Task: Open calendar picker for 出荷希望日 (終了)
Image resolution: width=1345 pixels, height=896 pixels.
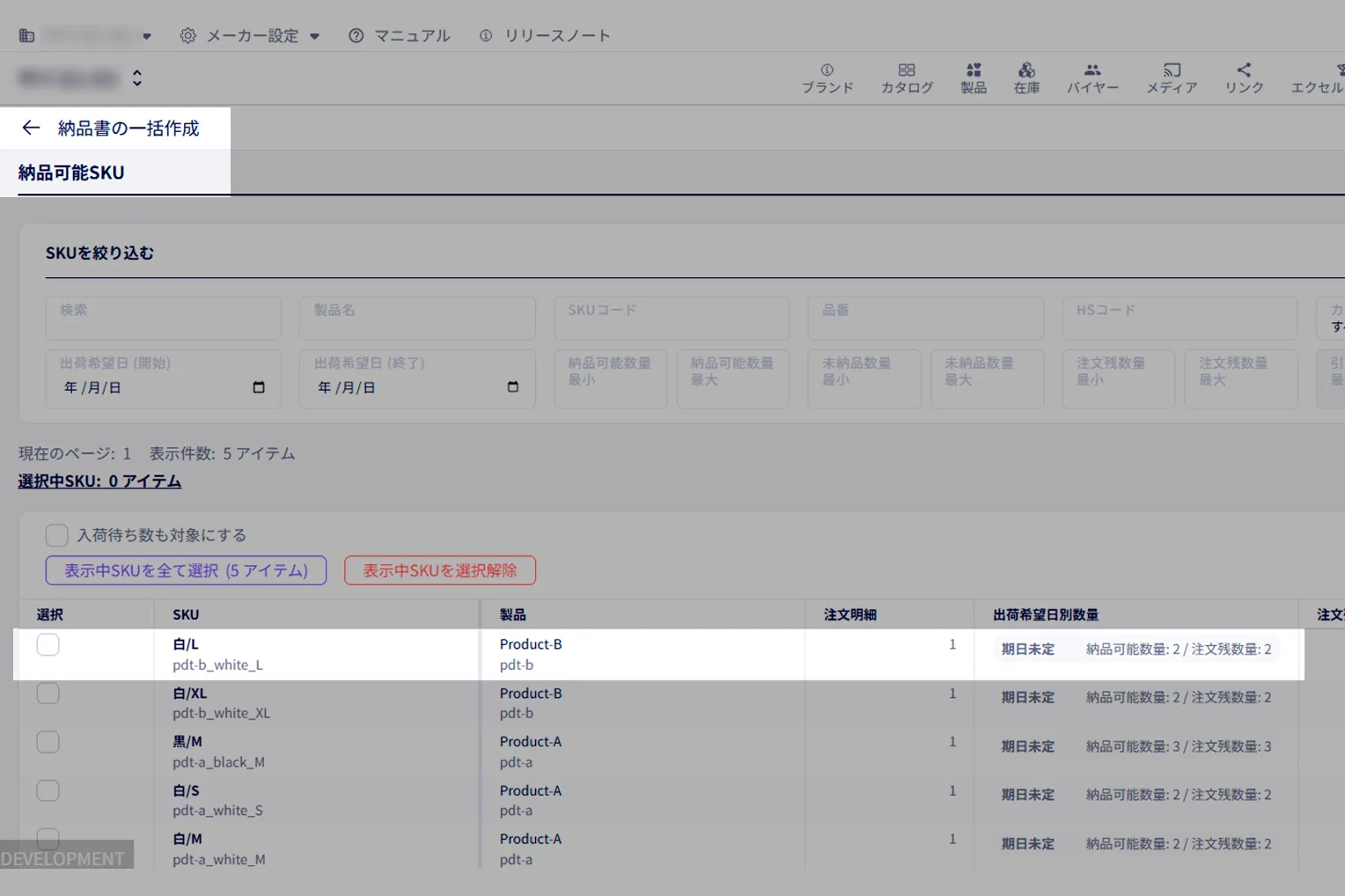Action: coord(513,387)
